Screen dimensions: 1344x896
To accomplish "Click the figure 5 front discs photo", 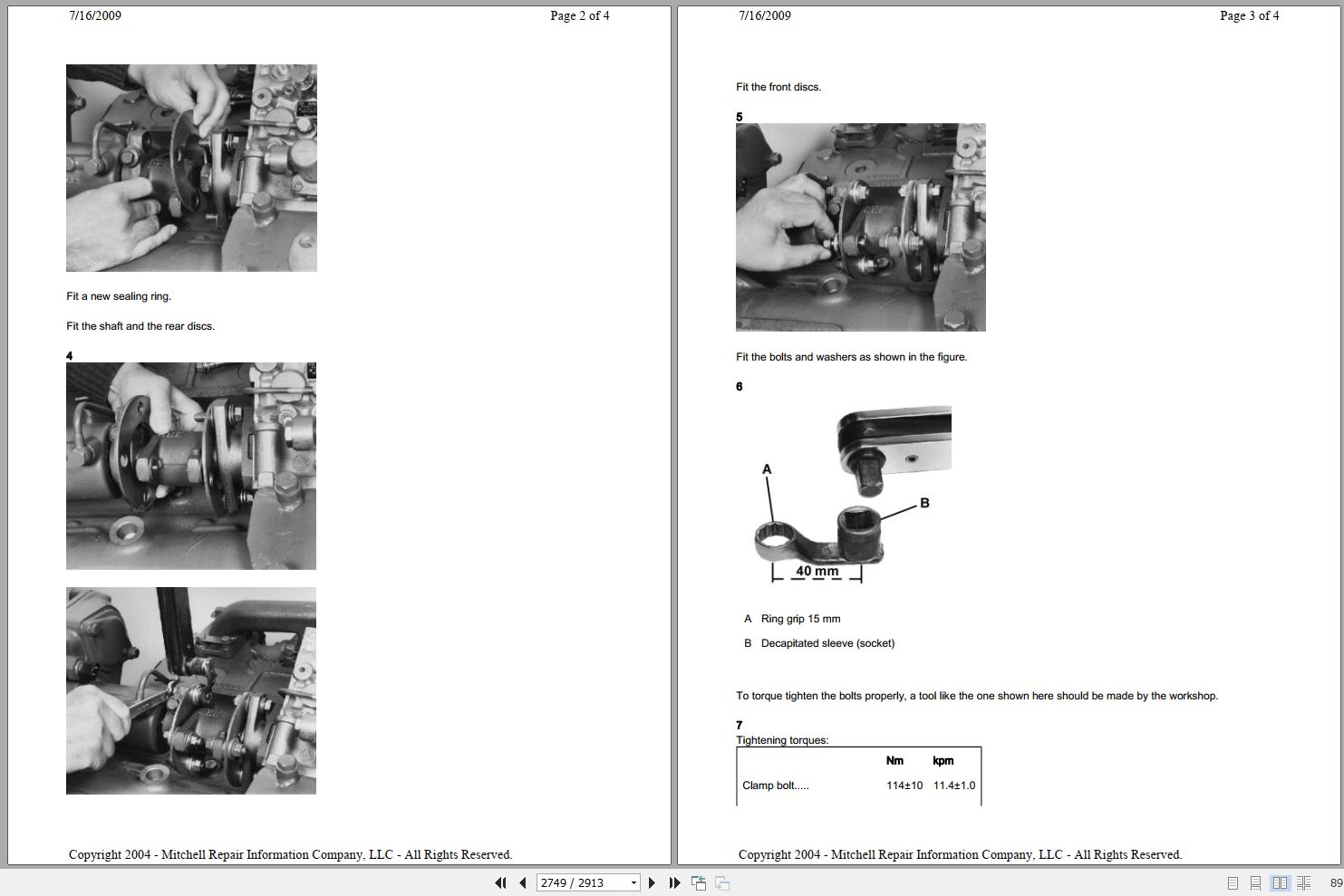I will click(x=859, y=226).
